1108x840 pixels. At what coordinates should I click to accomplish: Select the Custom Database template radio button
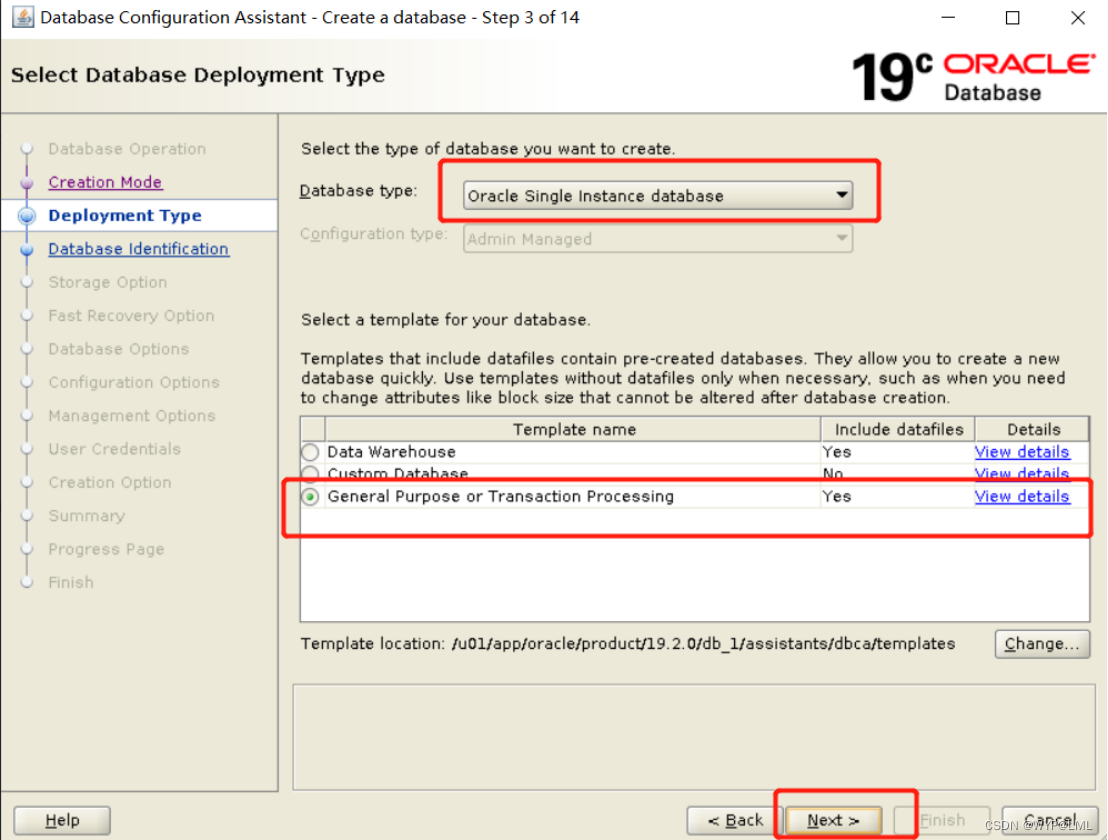coord(310,473)
